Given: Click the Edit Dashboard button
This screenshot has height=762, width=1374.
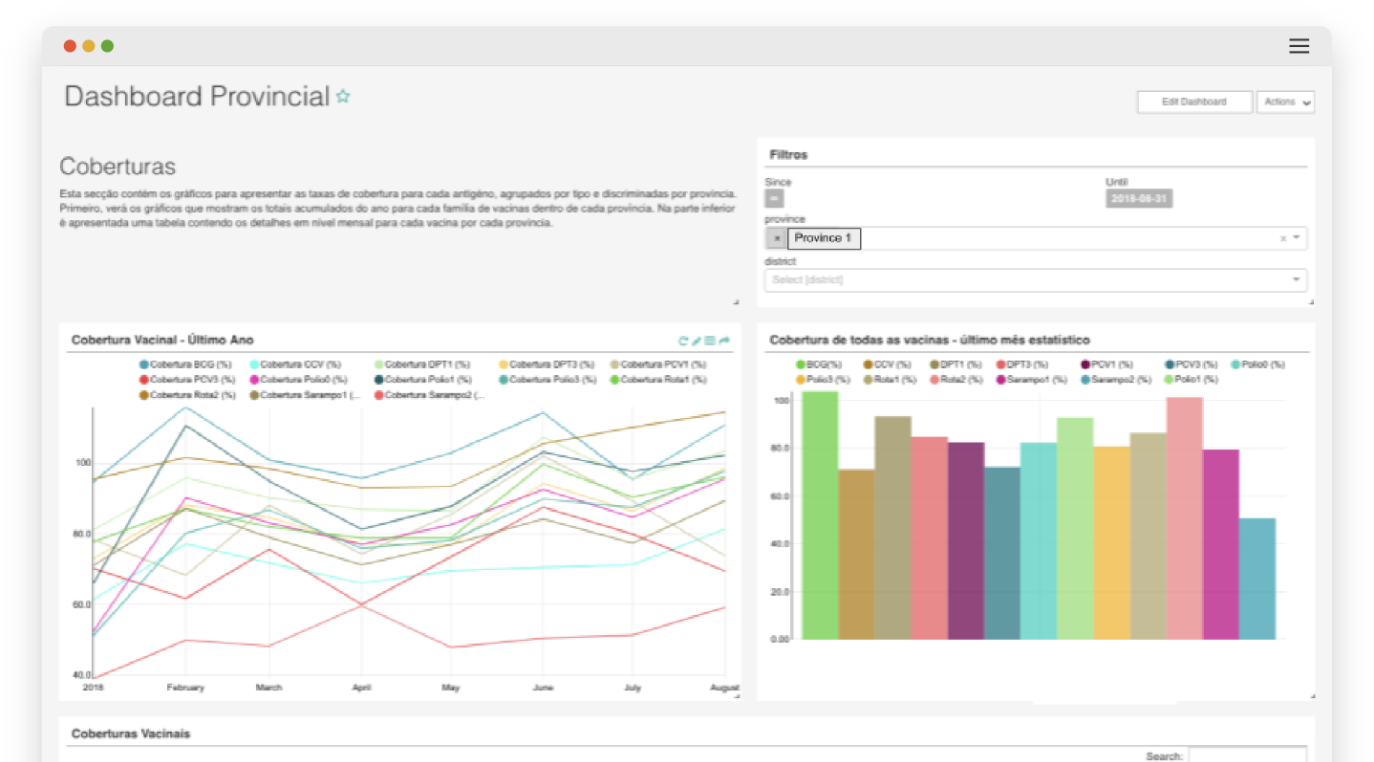Looking at the screenshot, I should [1194, 102].
